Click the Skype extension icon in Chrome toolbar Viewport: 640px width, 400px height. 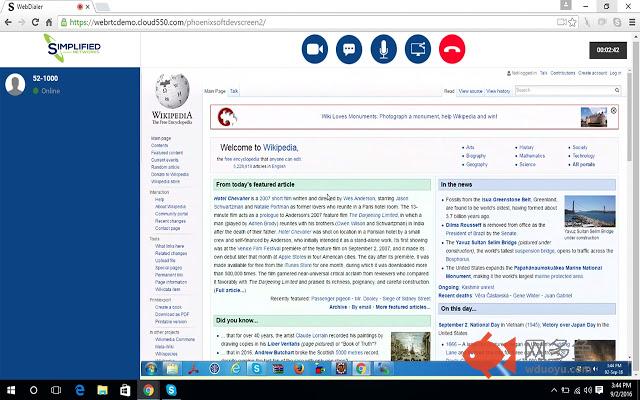pos(617,22)
